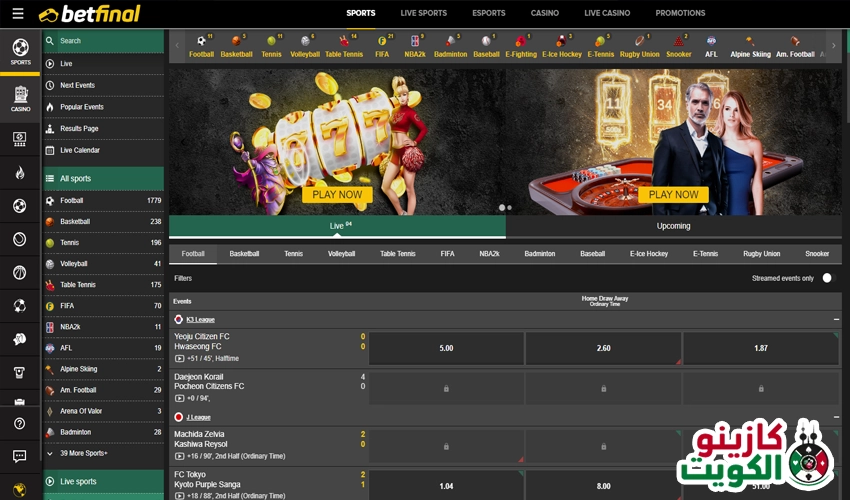Collapse the K3 League section
This screenshot has width=850, height=500.
tap(836, 319)
